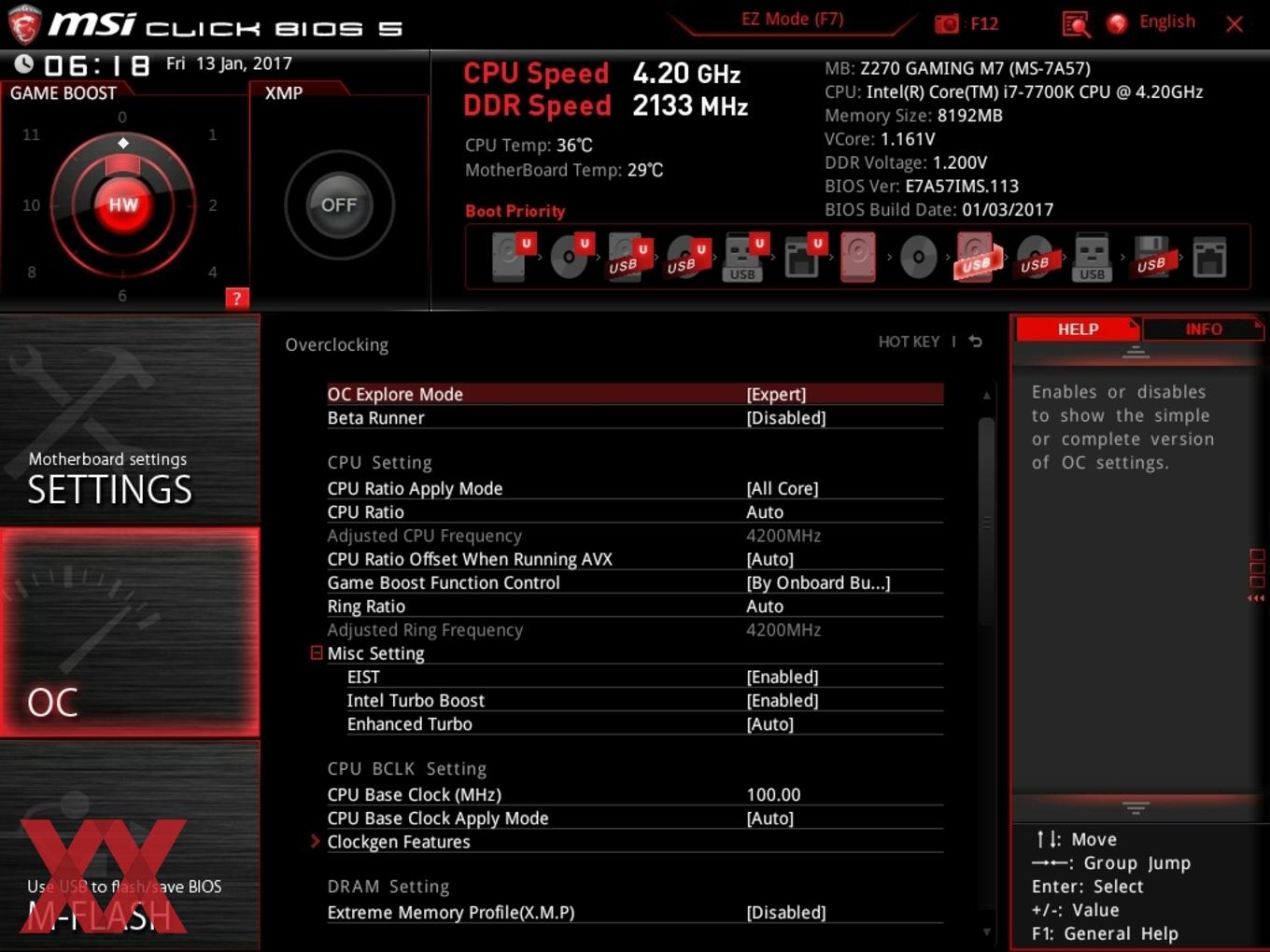Open the OC overclocking section

(x=130, y=632)
